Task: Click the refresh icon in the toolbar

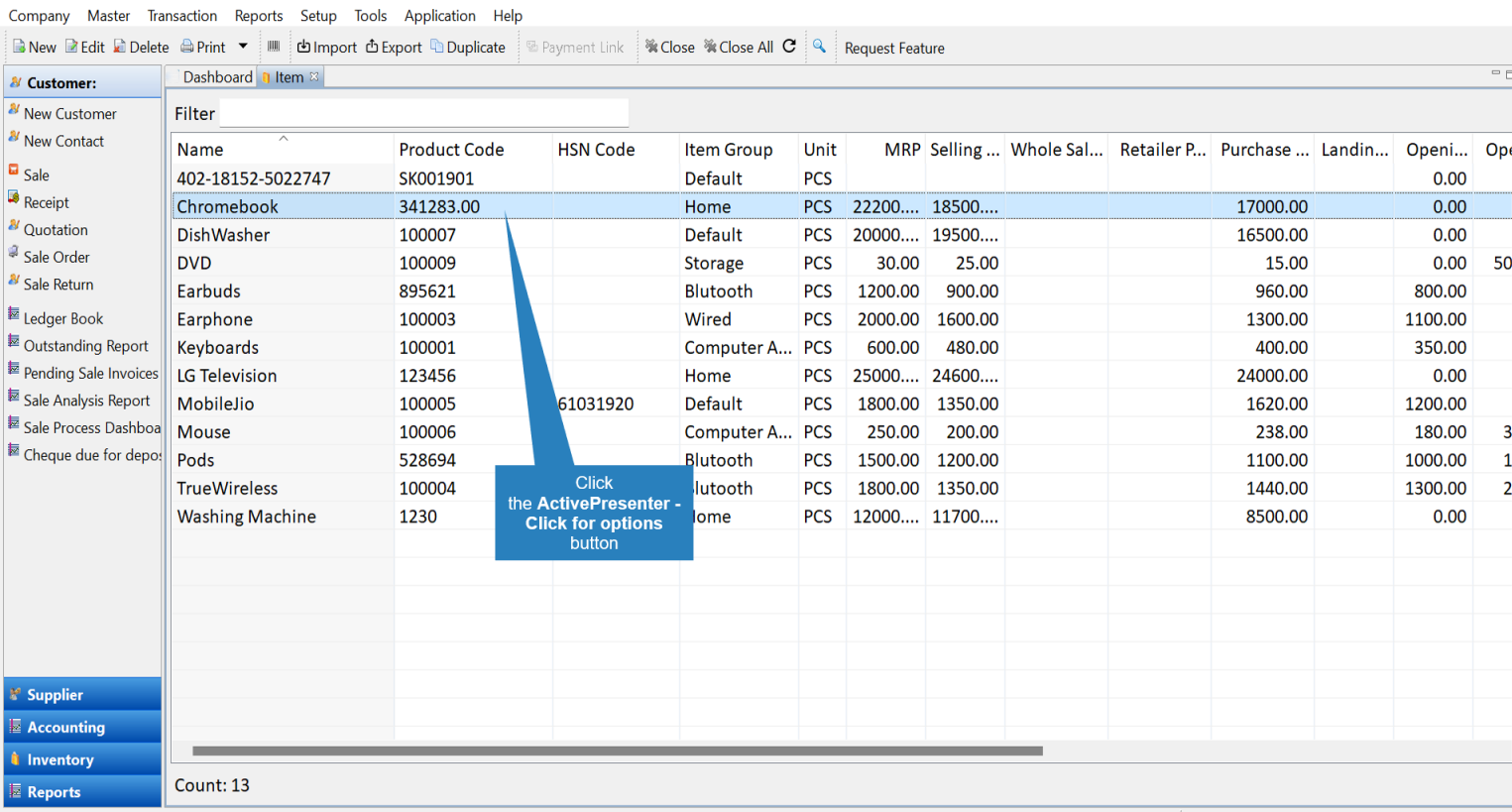Action: tap(789, 46)
